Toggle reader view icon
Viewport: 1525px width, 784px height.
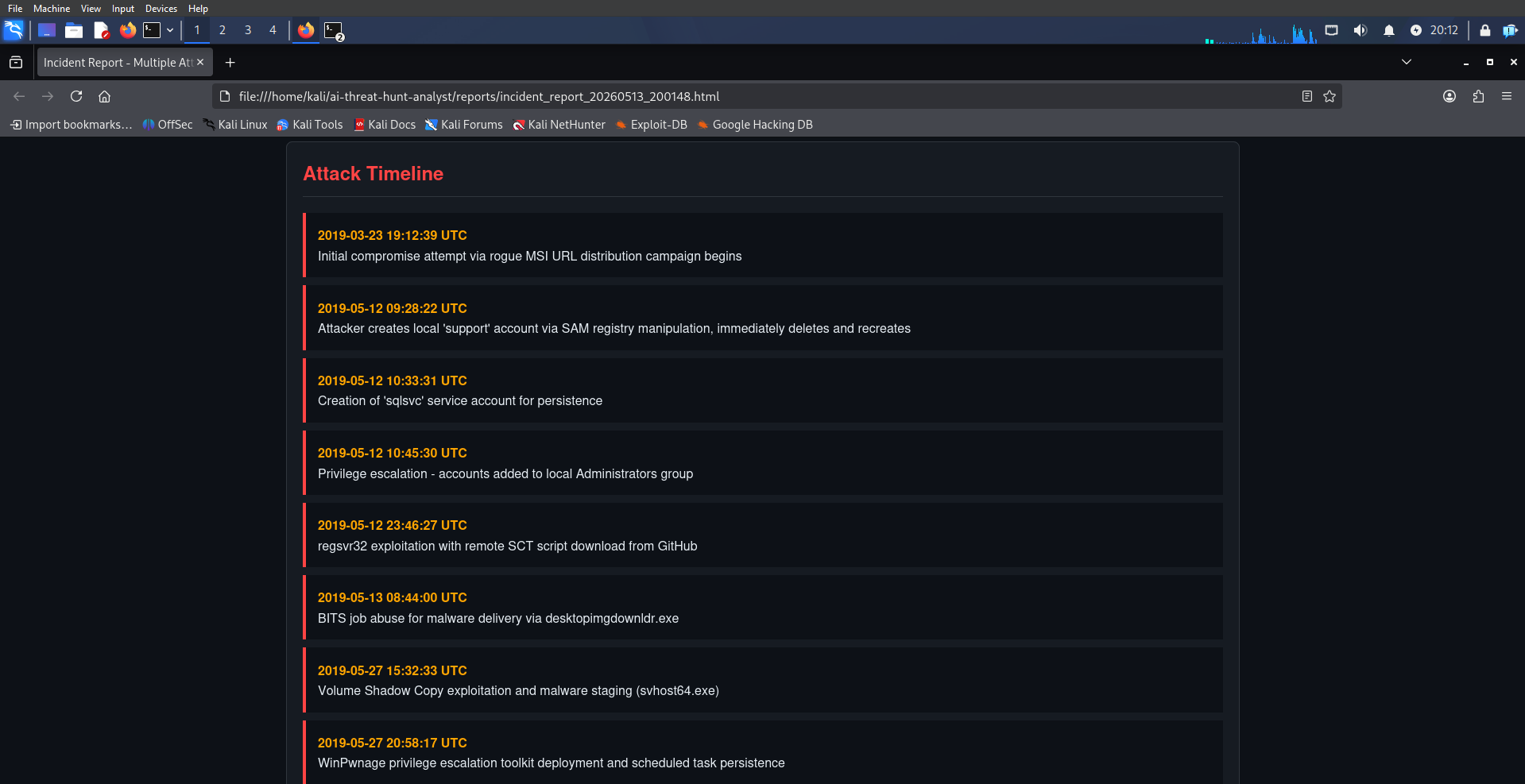tap(1307, 96)
